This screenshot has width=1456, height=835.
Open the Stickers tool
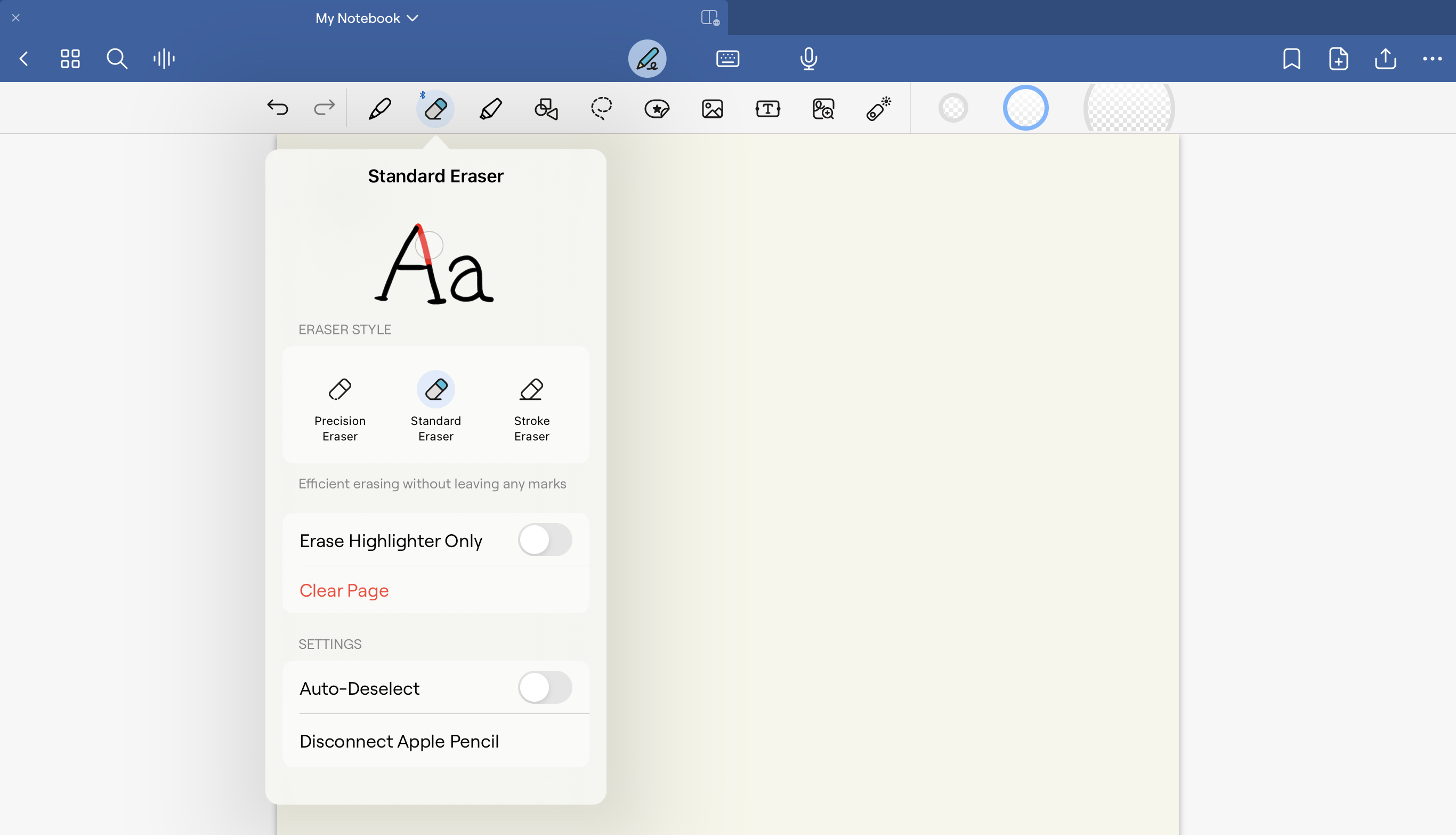(x=657, y=108)
